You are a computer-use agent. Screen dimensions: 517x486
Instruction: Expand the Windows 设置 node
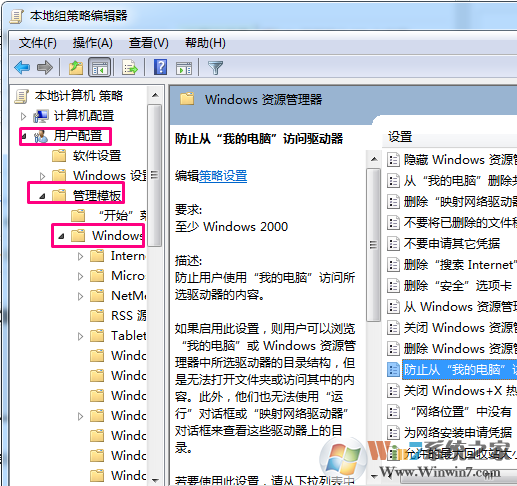click(42, 176)
